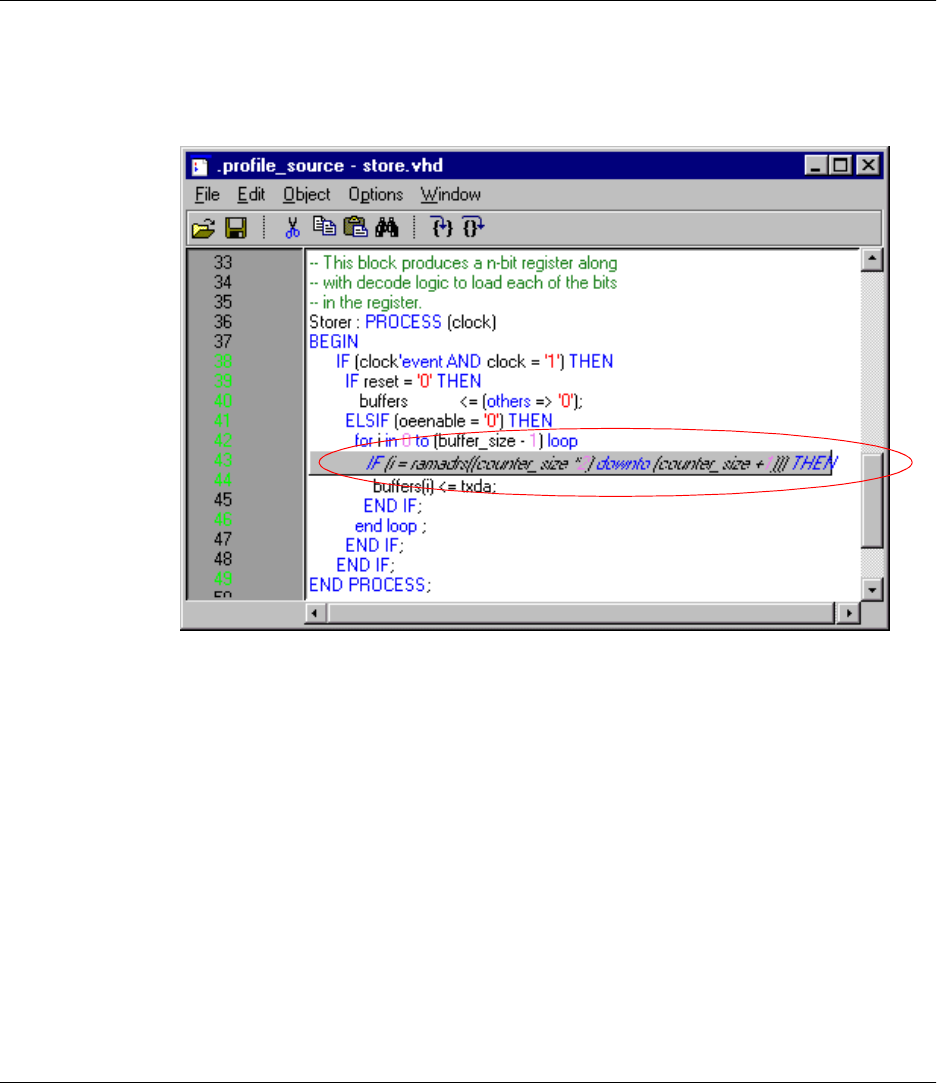Select line number 36

click(x=223, y=323)
